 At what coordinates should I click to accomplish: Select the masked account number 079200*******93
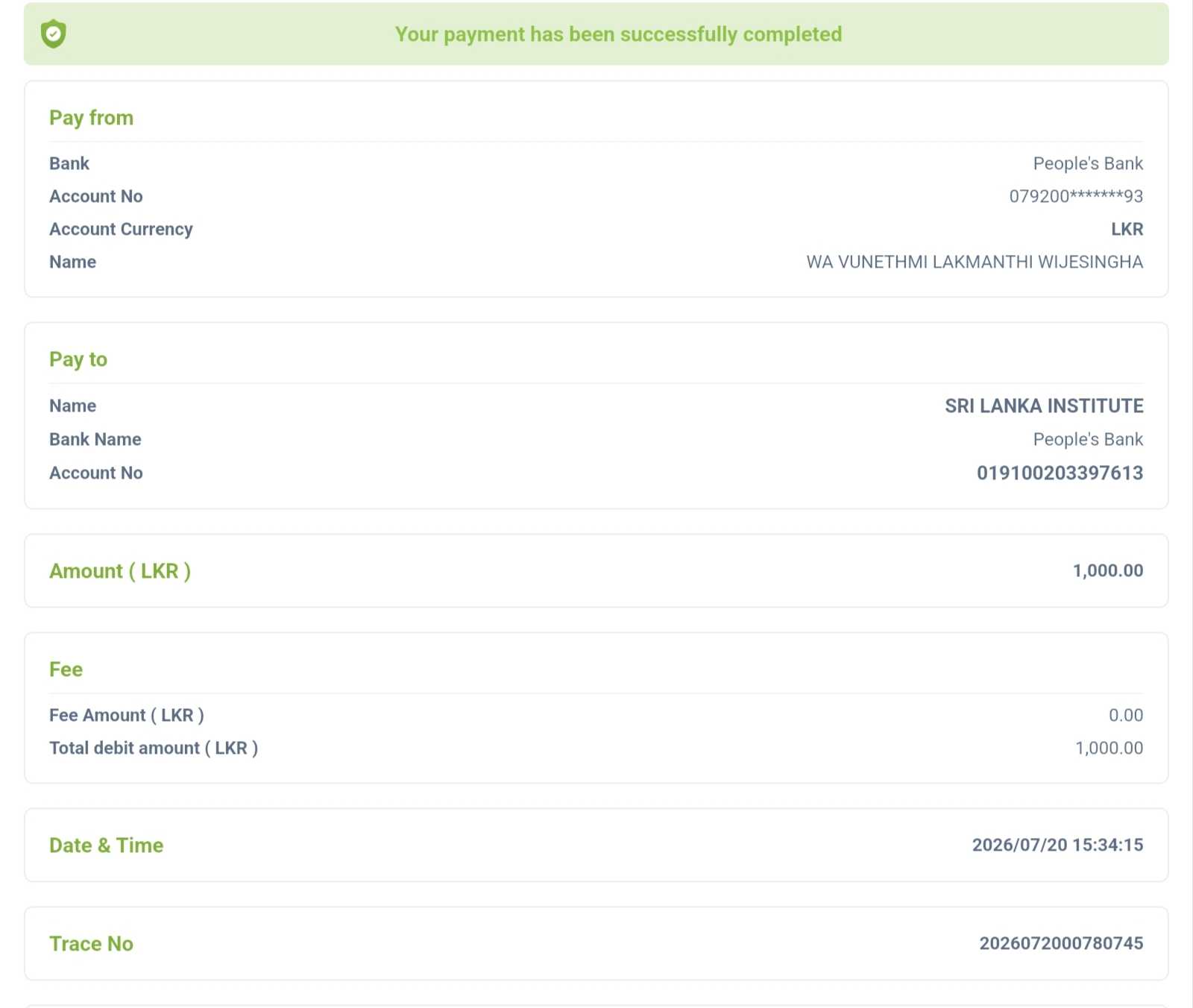(x=1075, y=196)
